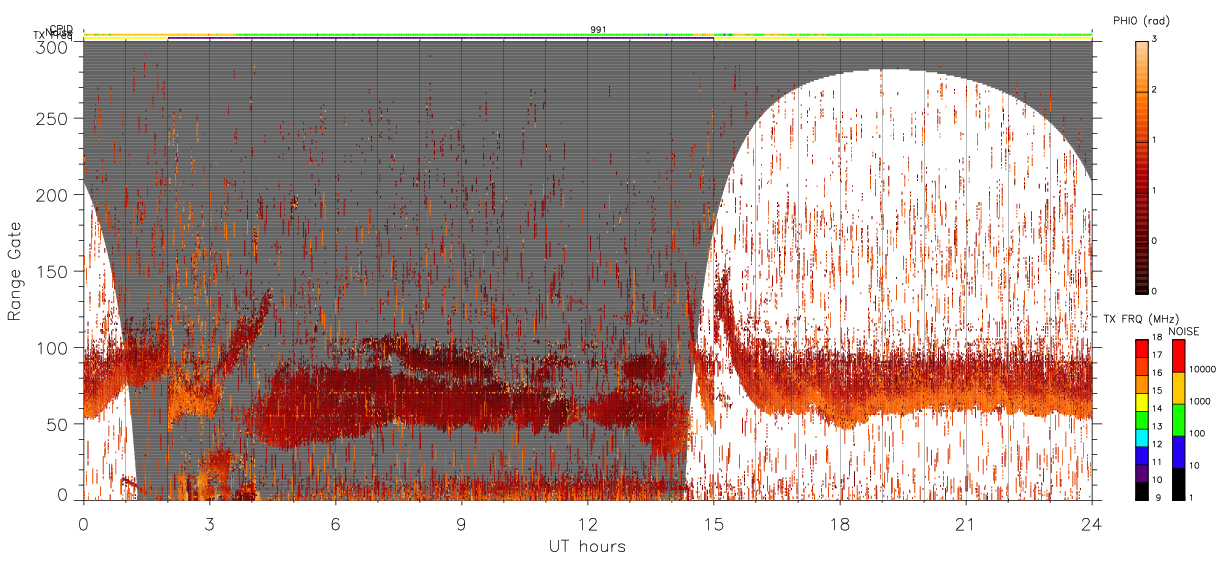This screenshot has height=567, width=1228.
Task: Click the '12' tick on the UT hours axis
Action: click(x=588, y=524)
